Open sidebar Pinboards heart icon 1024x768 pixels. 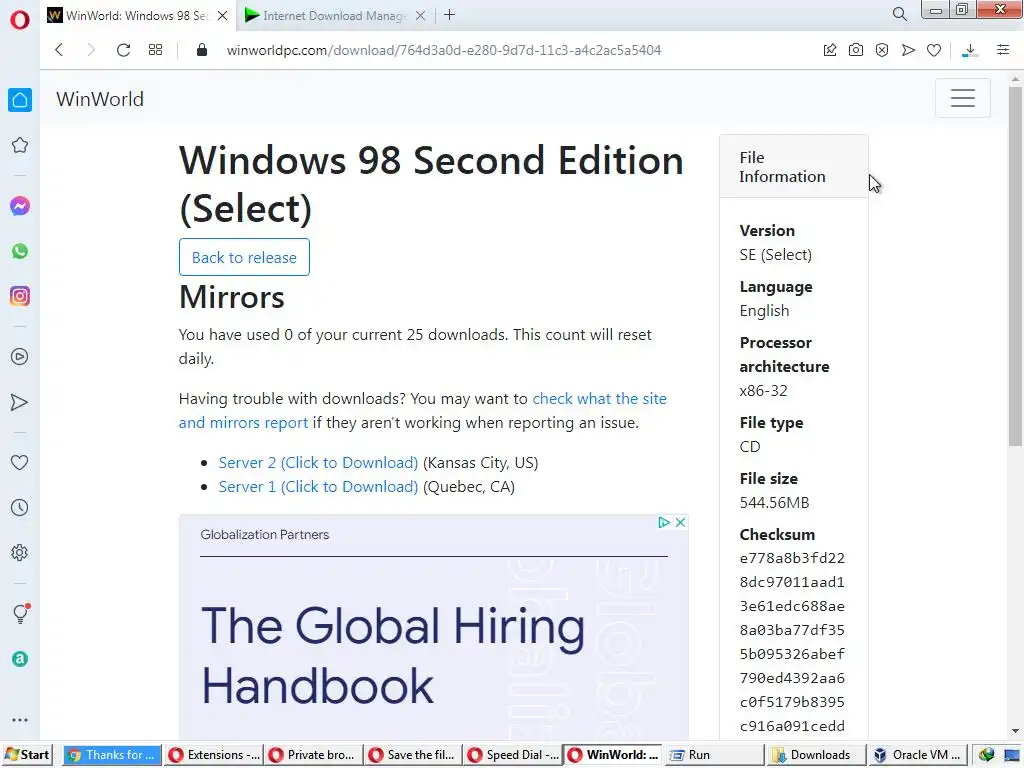click(20, 462)
